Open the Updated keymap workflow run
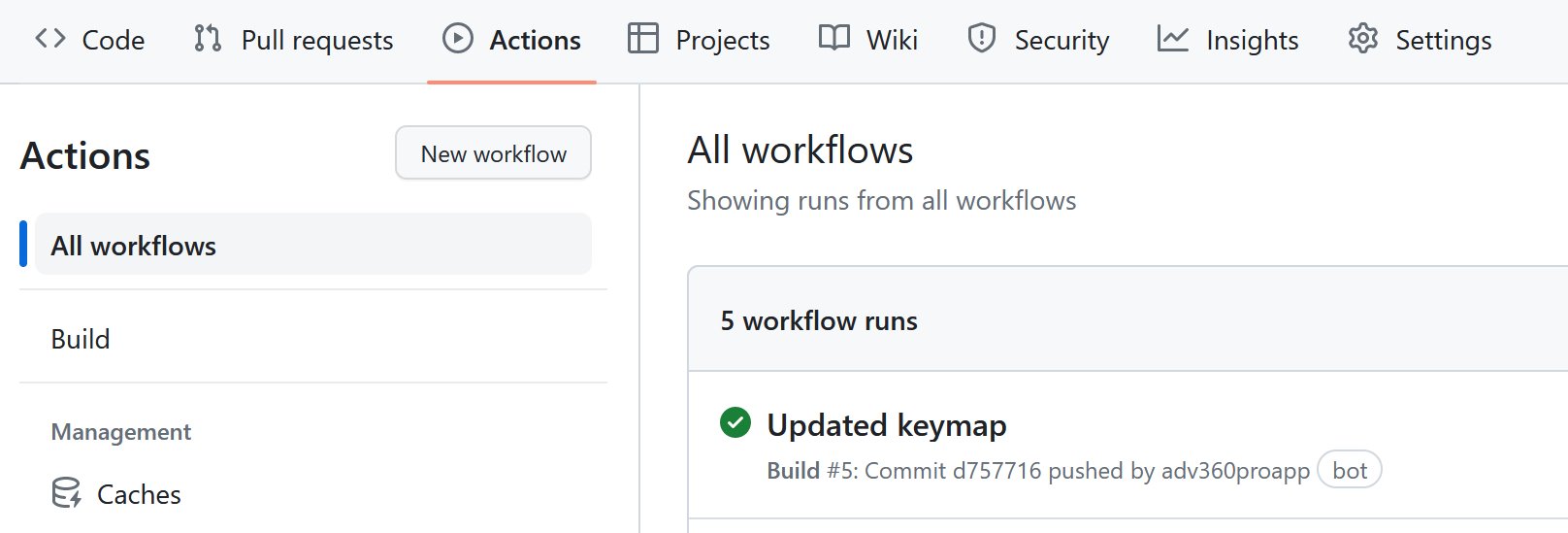Screen dimensions: 1568x533 coord(887,424)
